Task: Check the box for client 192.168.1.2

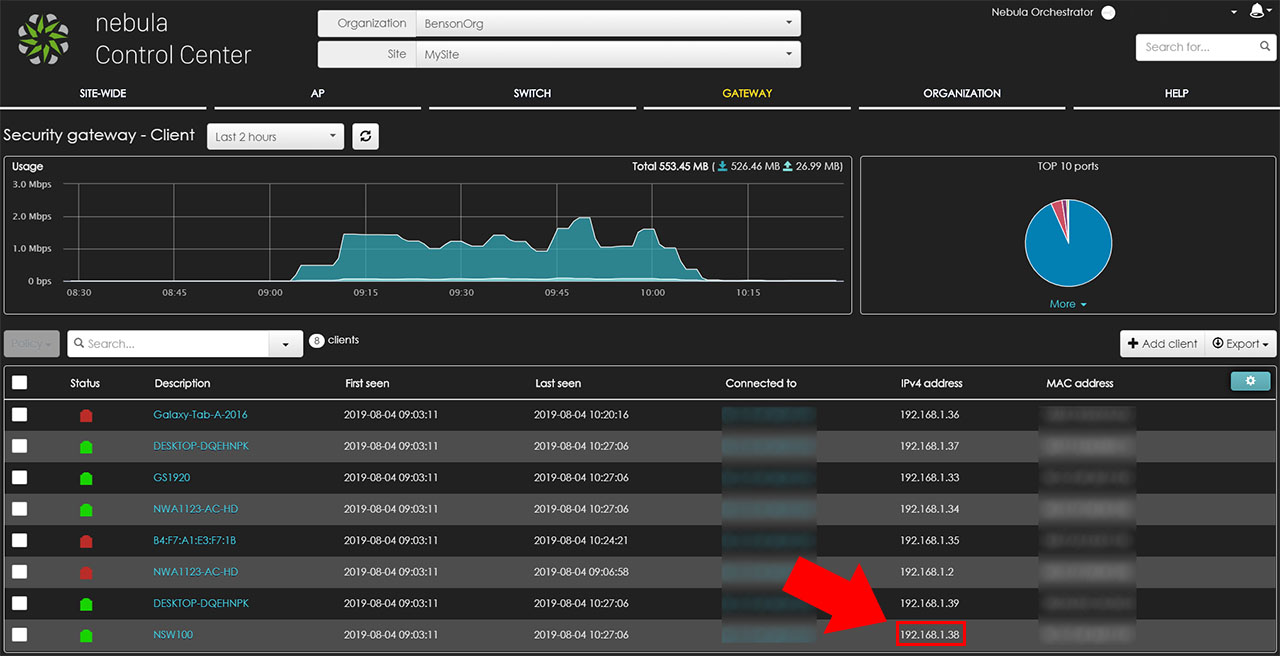Action: [20, 572]
